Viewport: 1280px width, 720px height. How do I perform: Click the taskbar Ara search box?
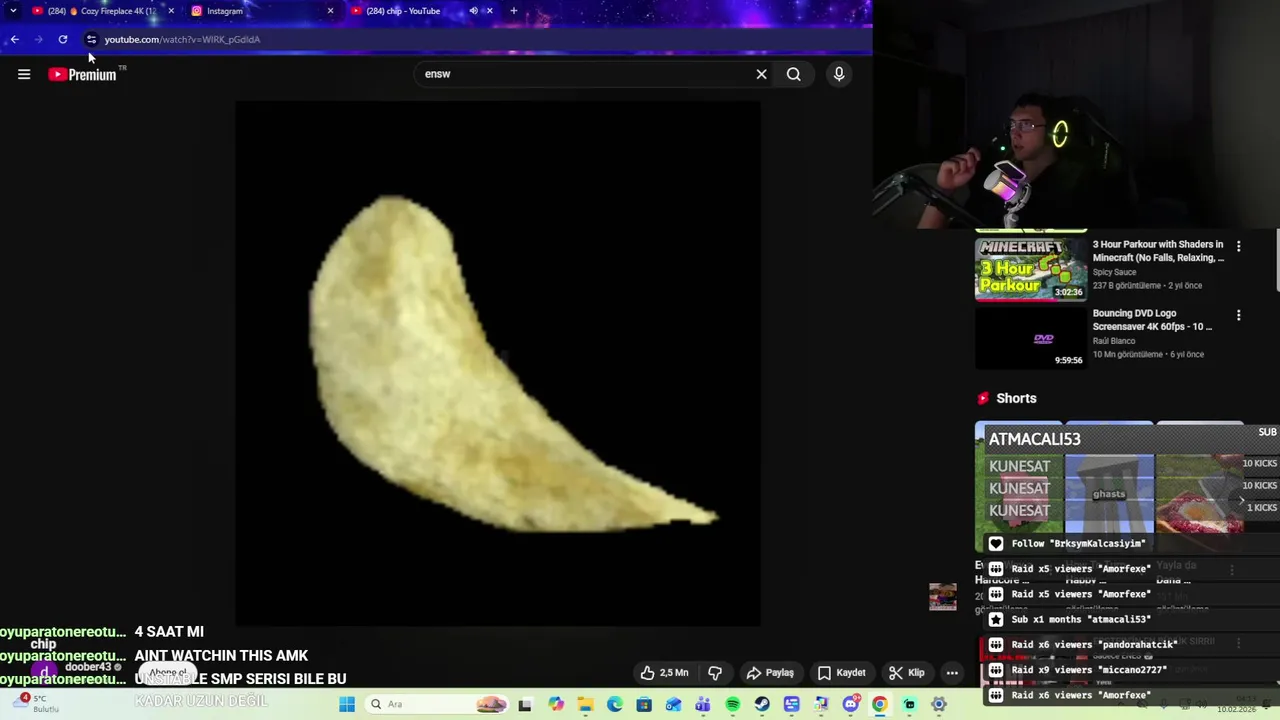coord(438,704)
